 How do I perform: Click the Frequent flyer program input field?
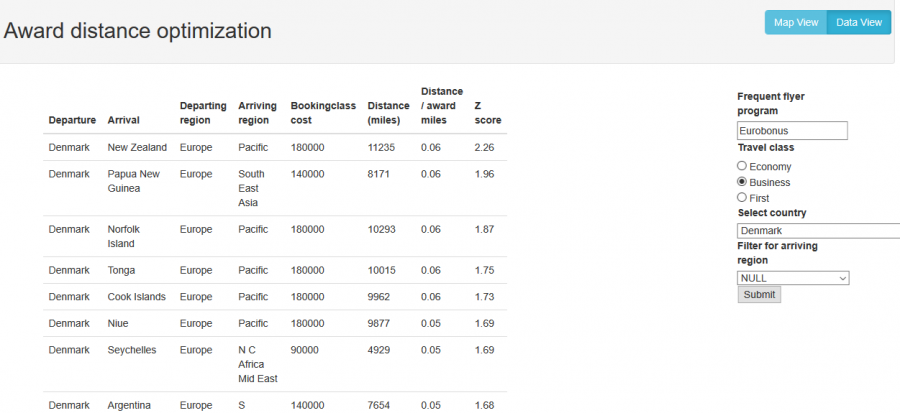792,131
